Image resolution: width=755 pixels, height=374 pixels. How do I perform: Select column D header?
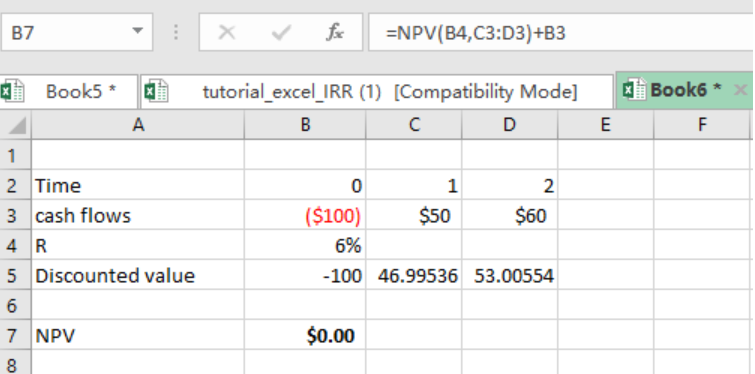pyautogui.click(x=509, y=125)
